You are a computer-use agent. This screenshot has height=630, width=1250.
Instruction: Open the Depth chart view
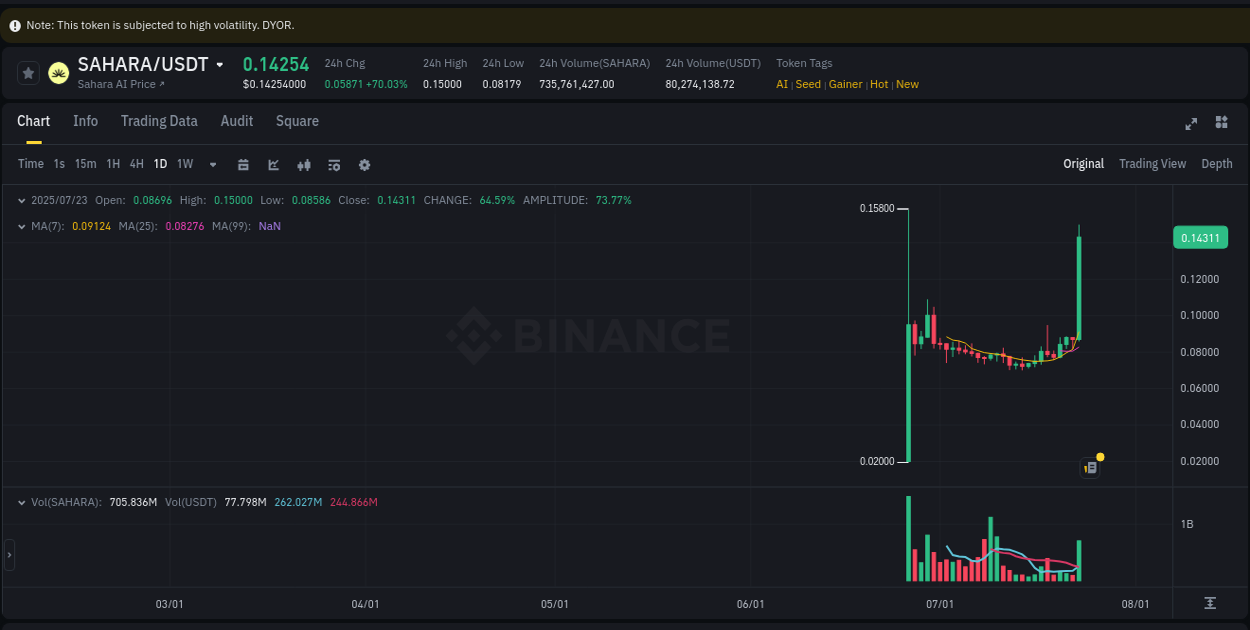coord(1216,163)
